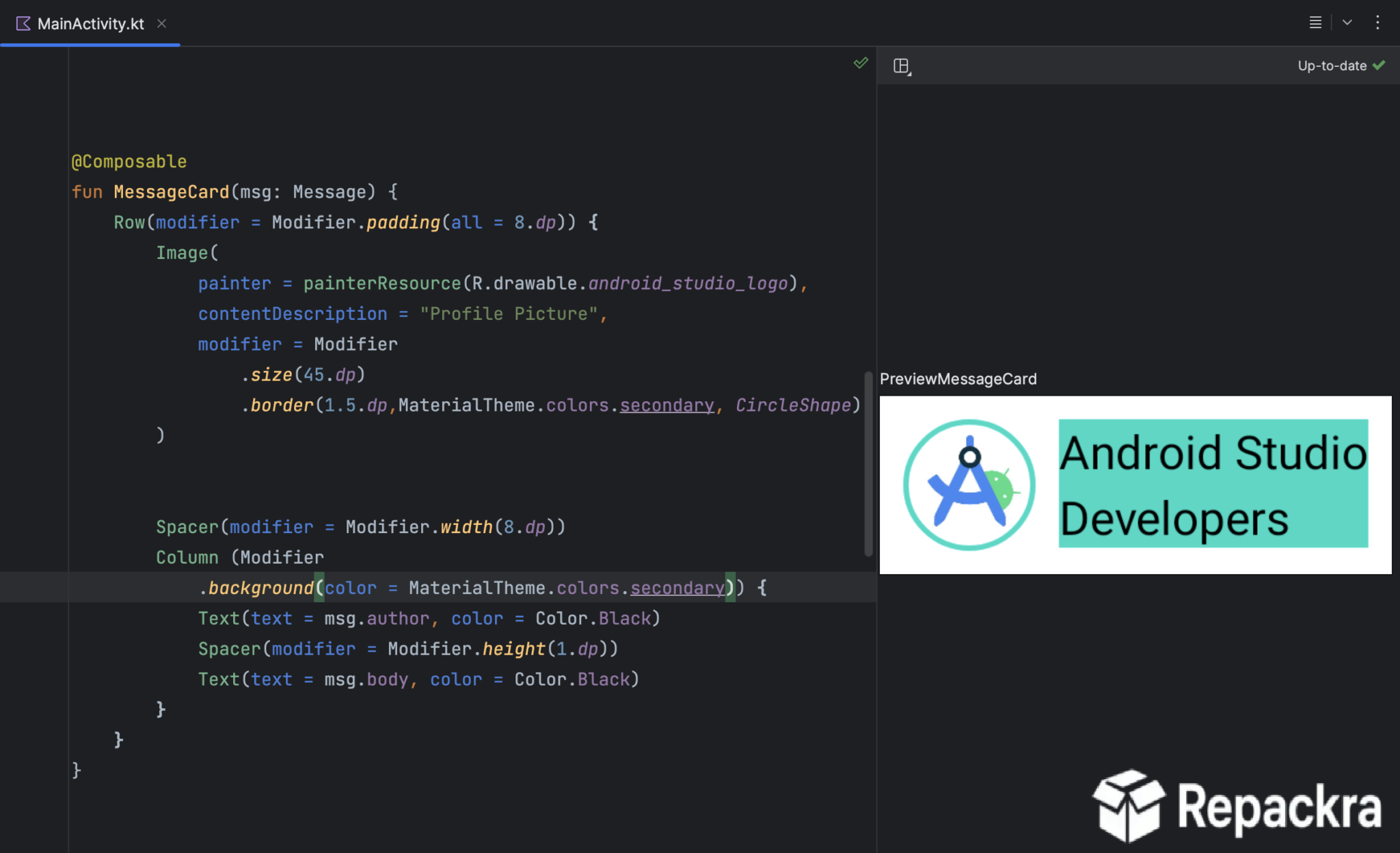Click the editor vertical scrollbar

869,463
